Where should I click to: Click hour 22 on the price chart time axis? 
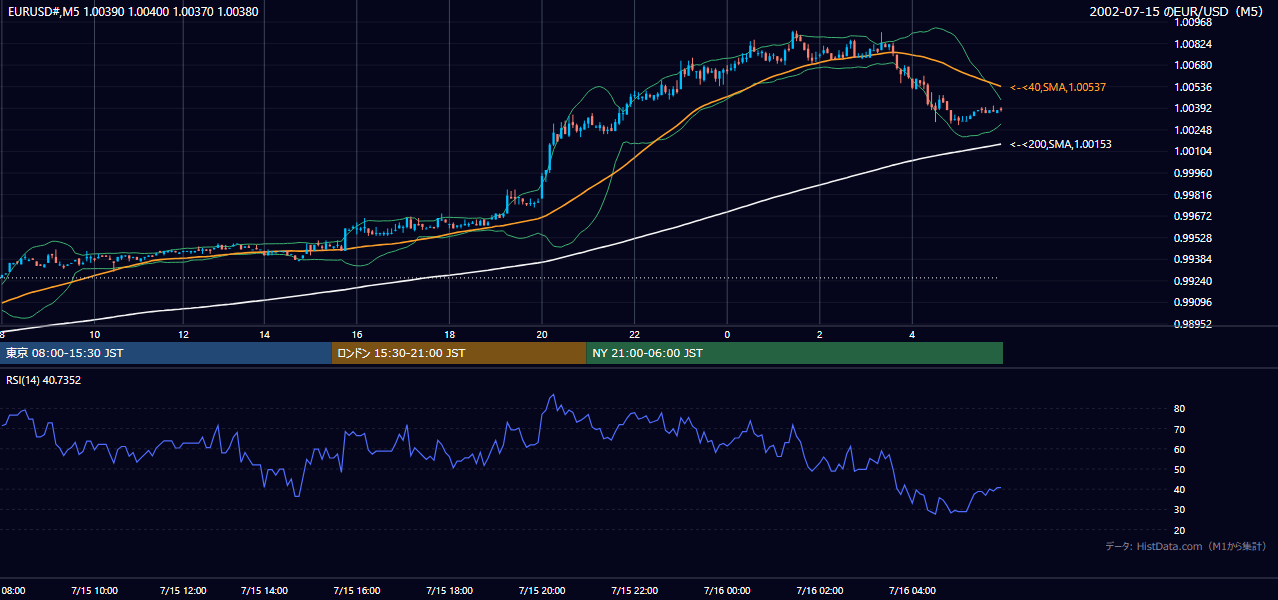(634, 334)
